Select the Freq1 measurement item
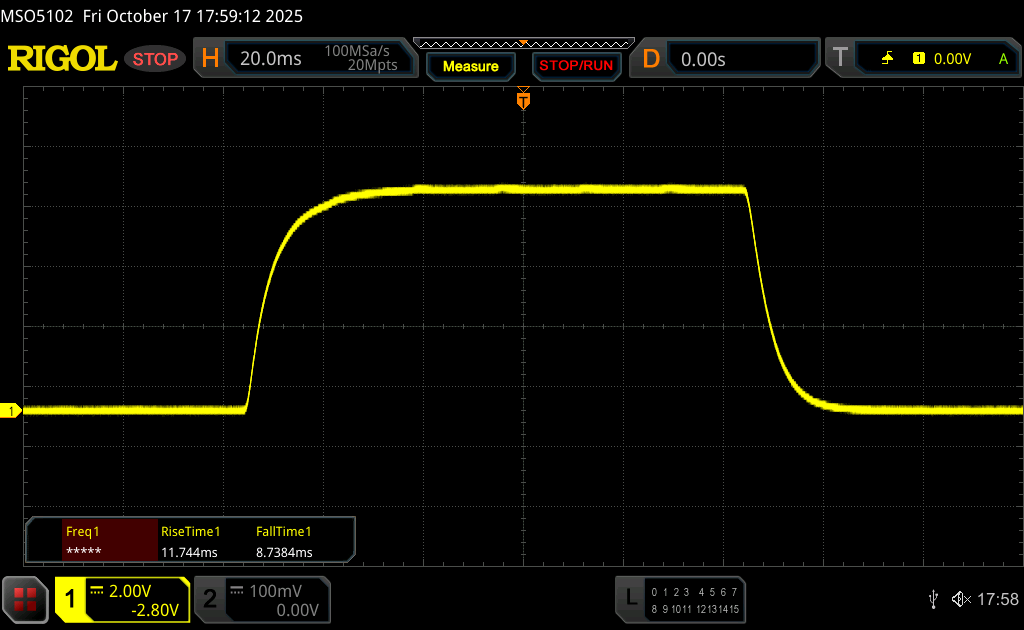Screen dimensions: 1024x630 click(x=92, y=541)
